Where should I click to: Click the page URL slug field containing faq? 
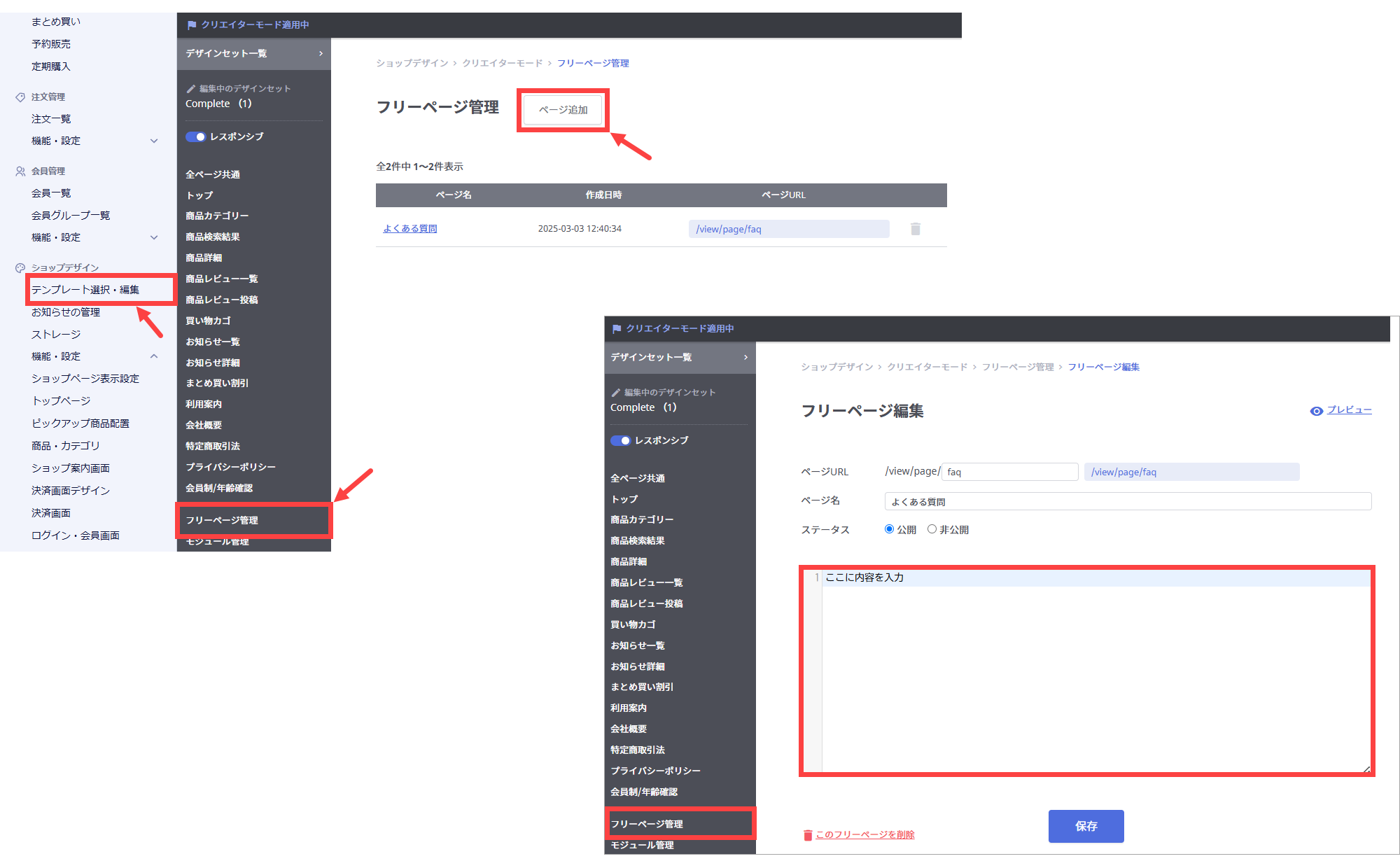click(x=1009, y=472)
